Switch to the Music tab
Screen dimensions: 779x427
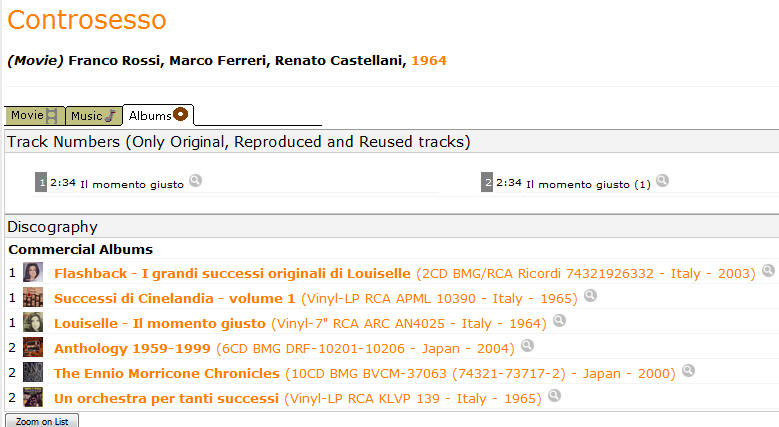tap(94, 116)
